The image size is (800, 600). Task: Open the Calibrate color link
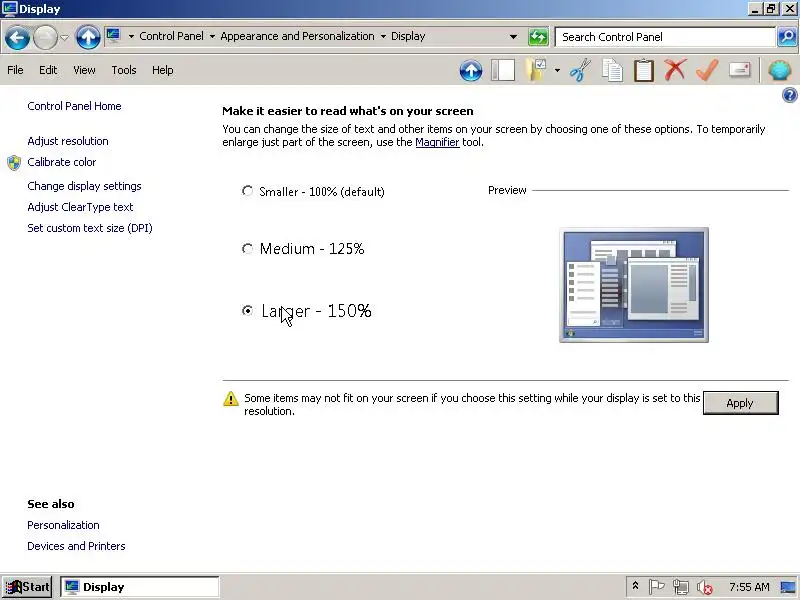click(62, 162)
